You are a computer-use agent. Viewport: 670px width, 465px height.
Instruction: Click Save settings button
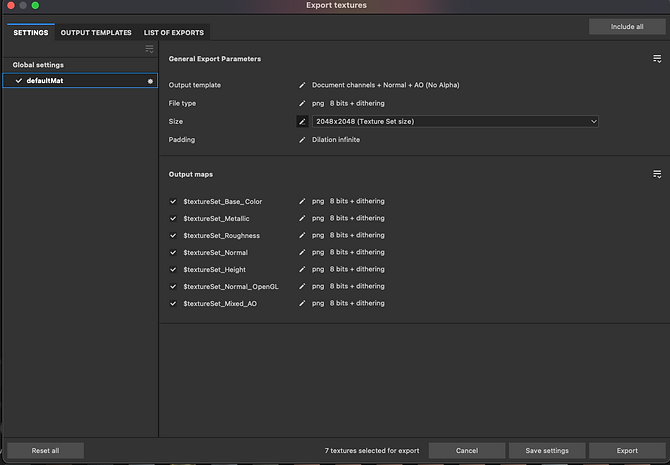click(x=547, y=450)
